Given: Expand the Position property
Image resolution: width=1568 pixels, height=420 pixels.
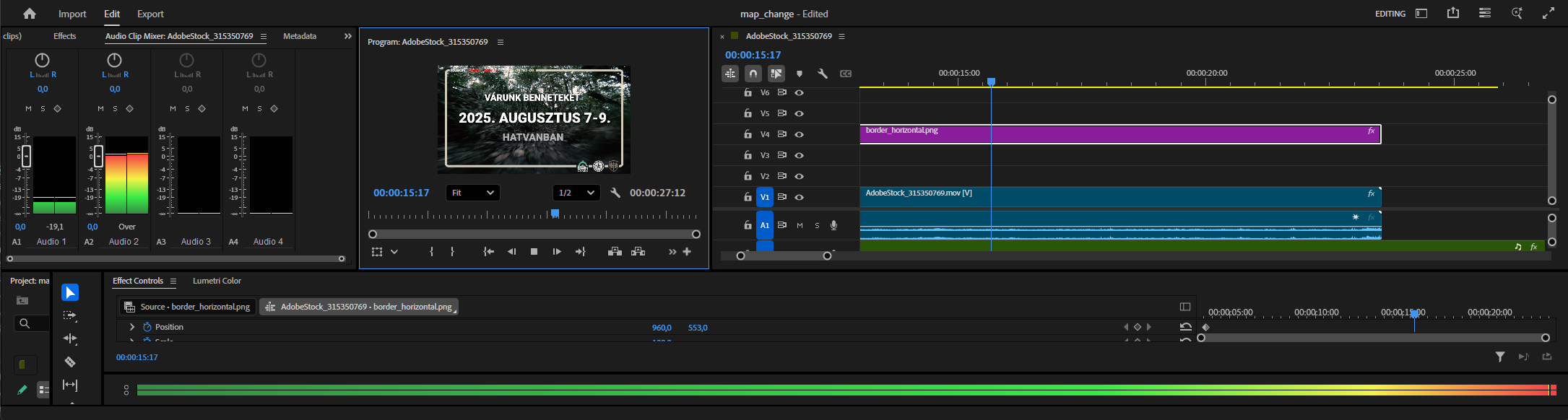Looking at the screenshot, I should 132,327.
